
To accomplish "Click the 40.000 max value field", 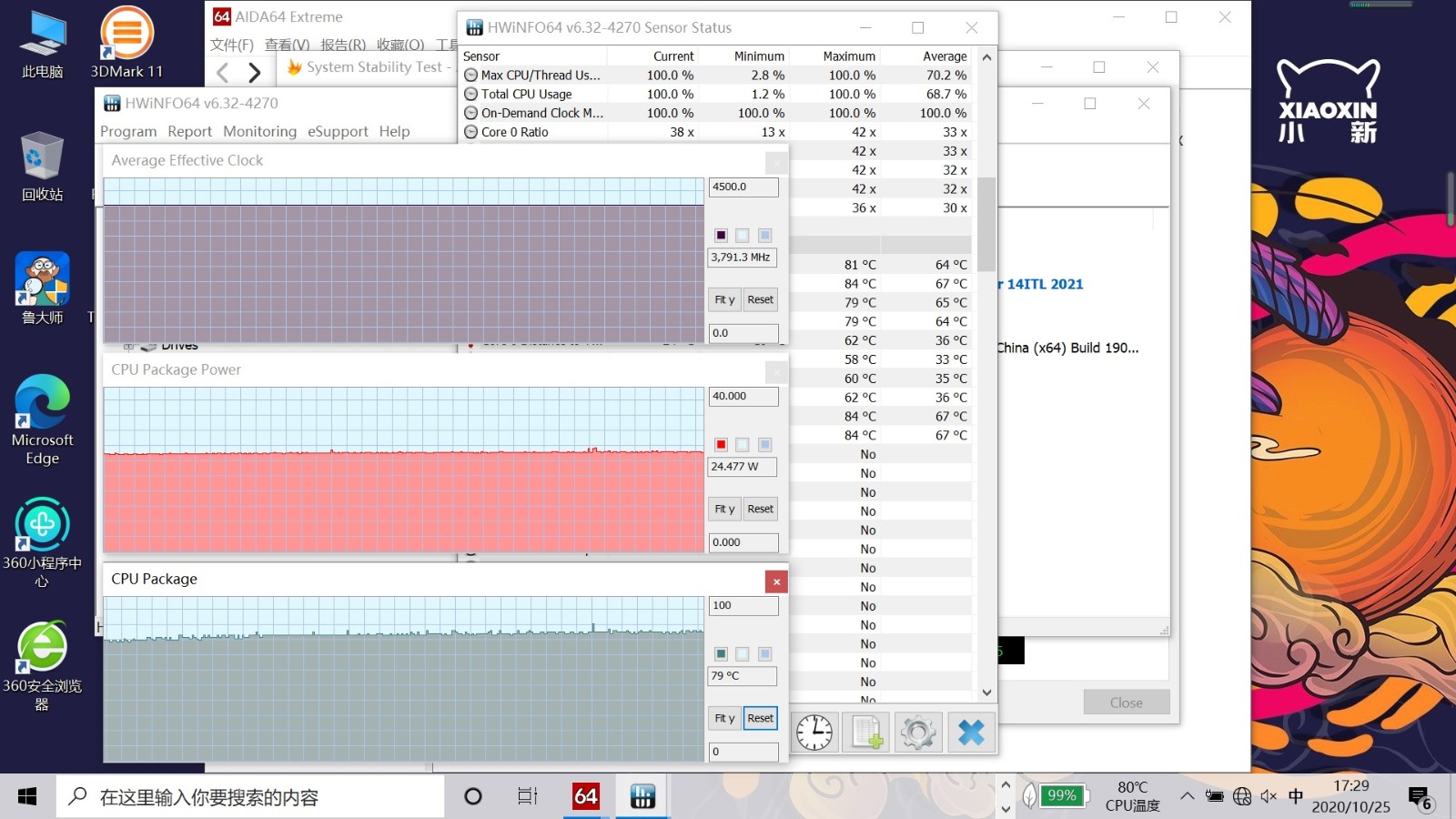I will pyautogui.click(x=743, y=396).
